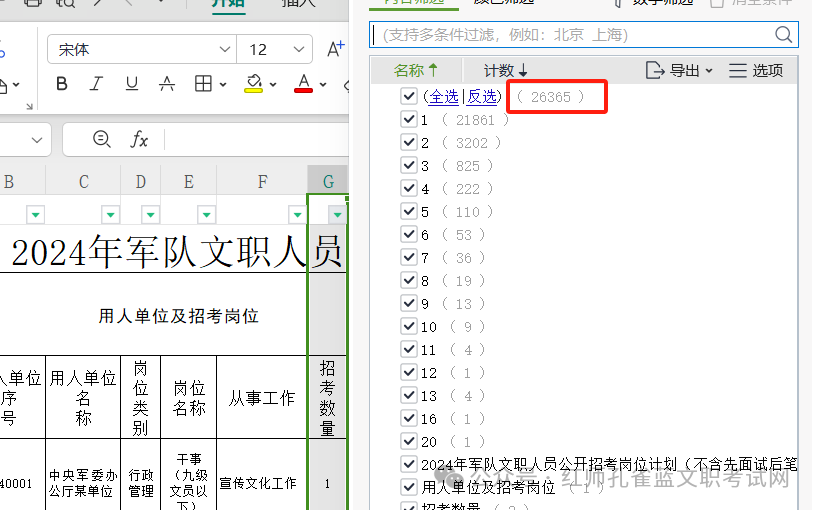The height and width of the screenshot is (510, 816).
Task: Click the search magnifier in filter box
Action: (x=784, y=35)
